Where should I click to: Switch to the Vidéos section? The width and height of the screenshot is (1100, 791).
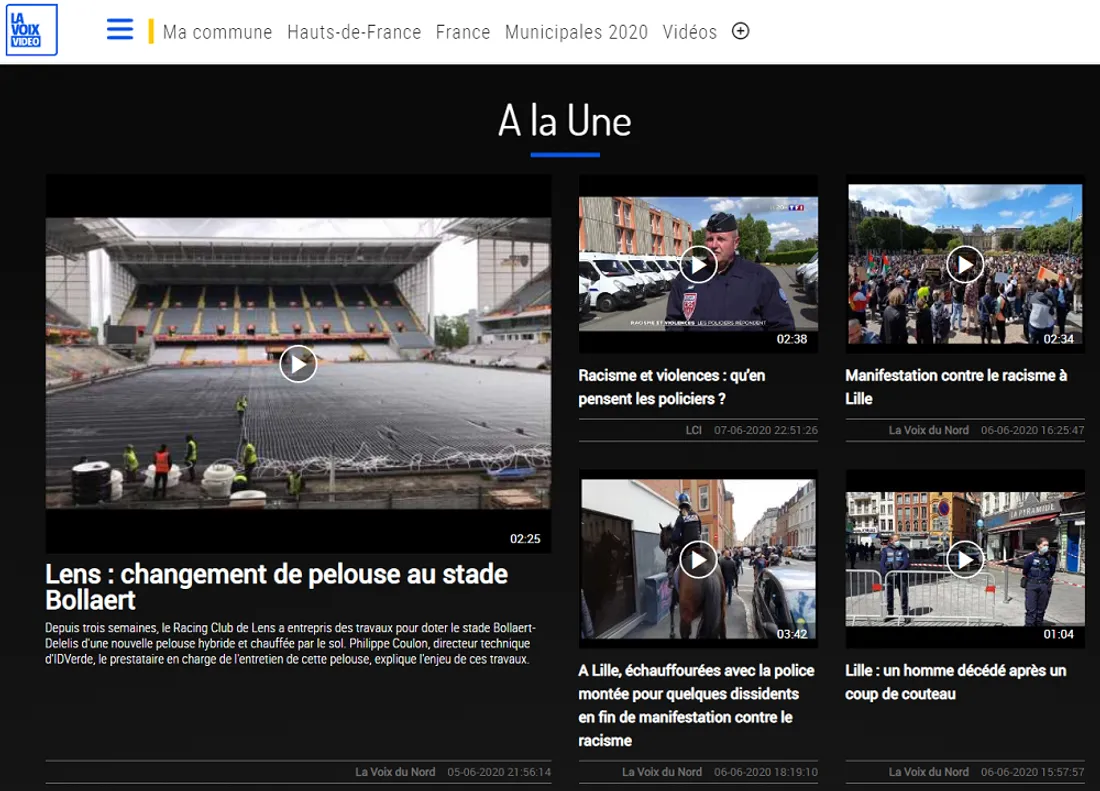click(x=689, y=32)
